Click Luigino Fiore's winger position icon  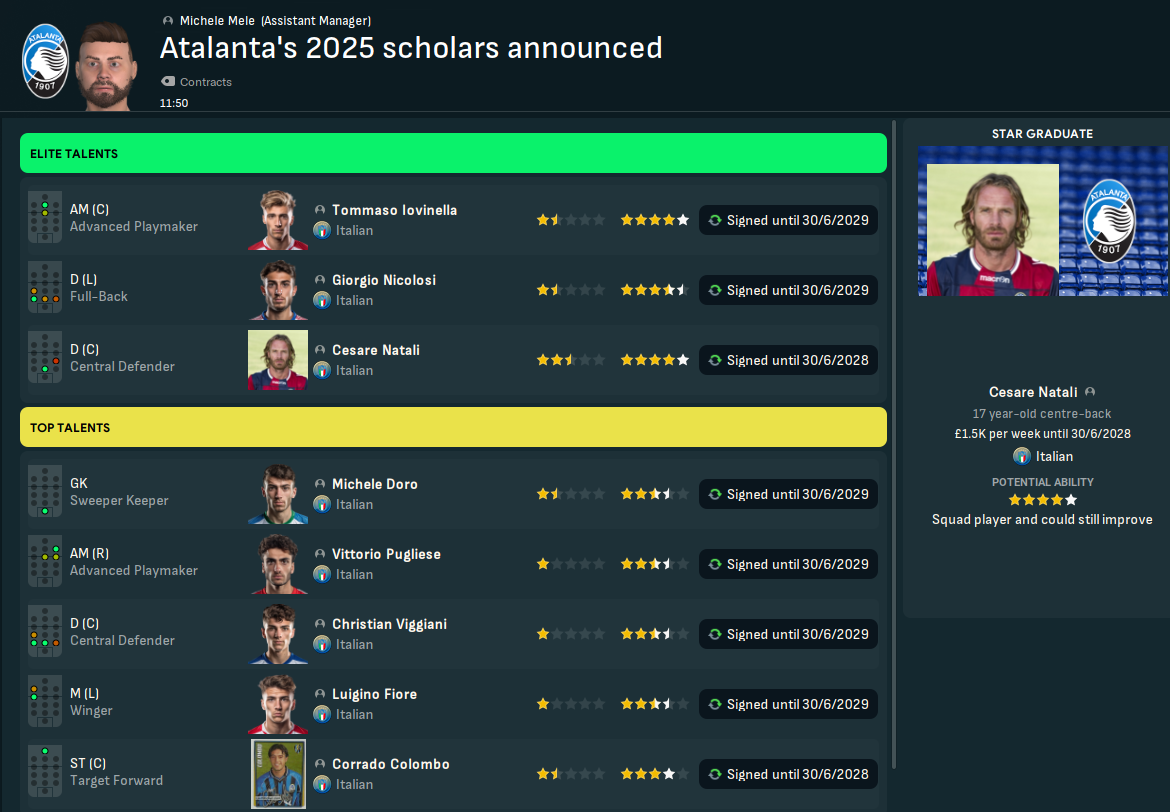tap(45, 702)
